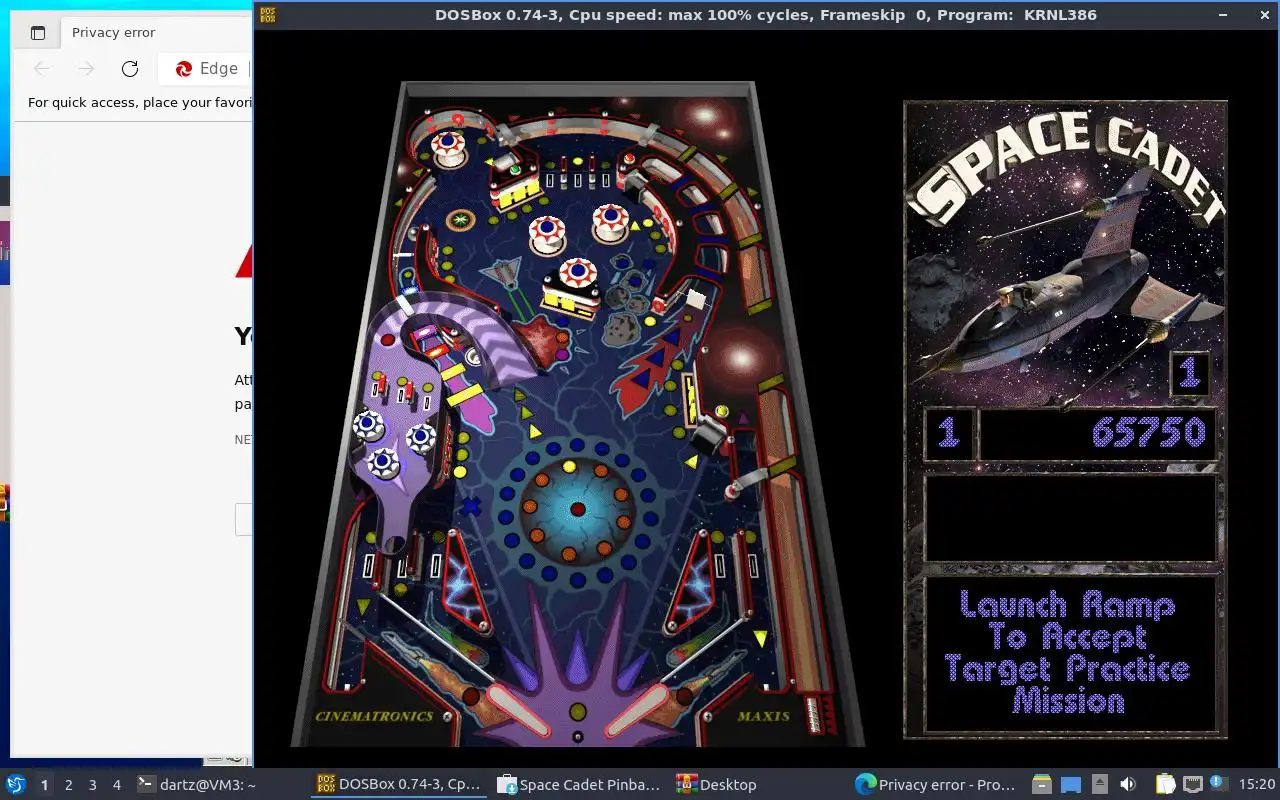Go forward in the Edge window
1280x800 pixels.
(x=86, y=69)
